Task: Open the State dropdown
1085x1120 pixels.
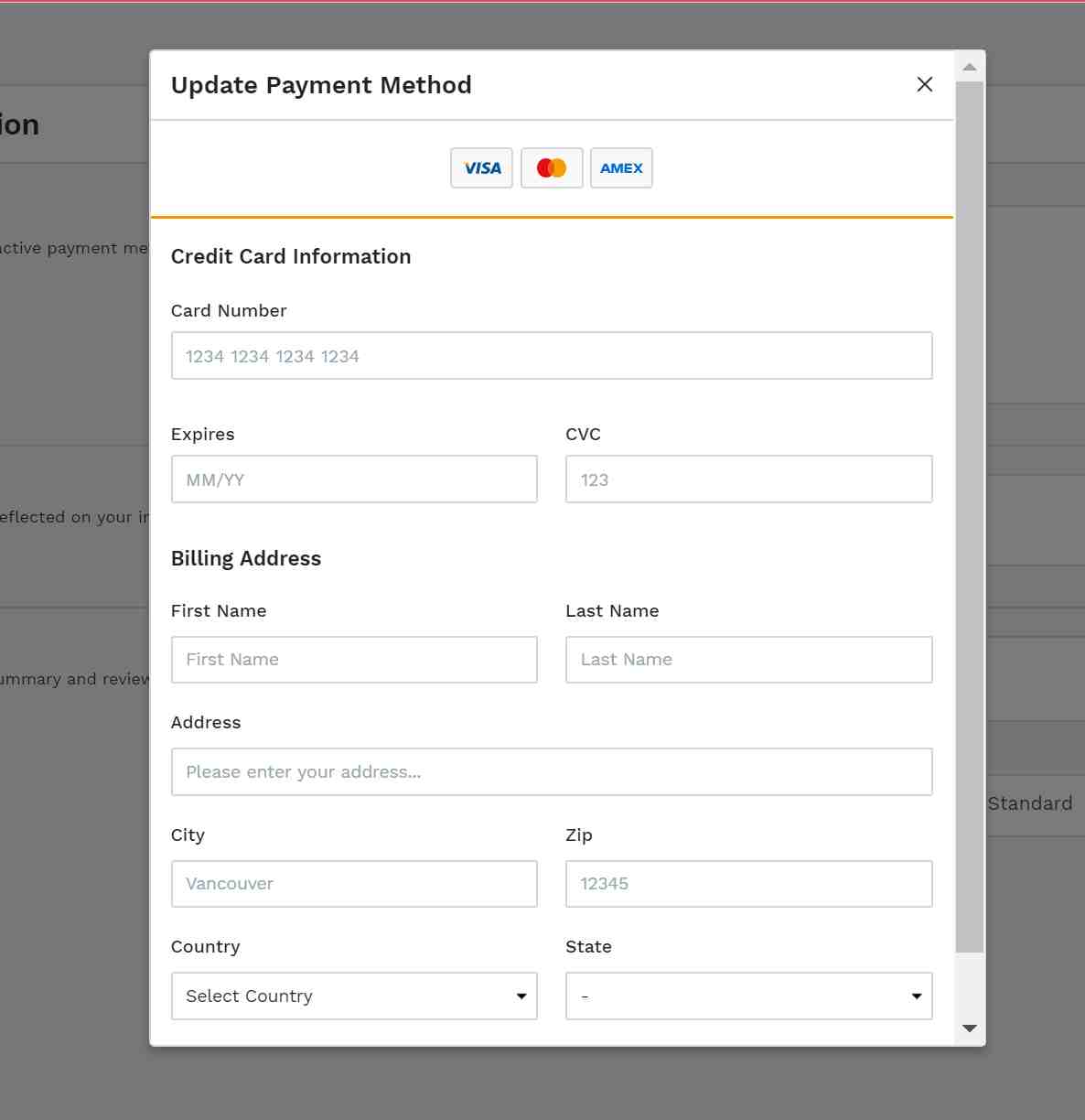Action: pyautogui.click(x=749, y=996)
